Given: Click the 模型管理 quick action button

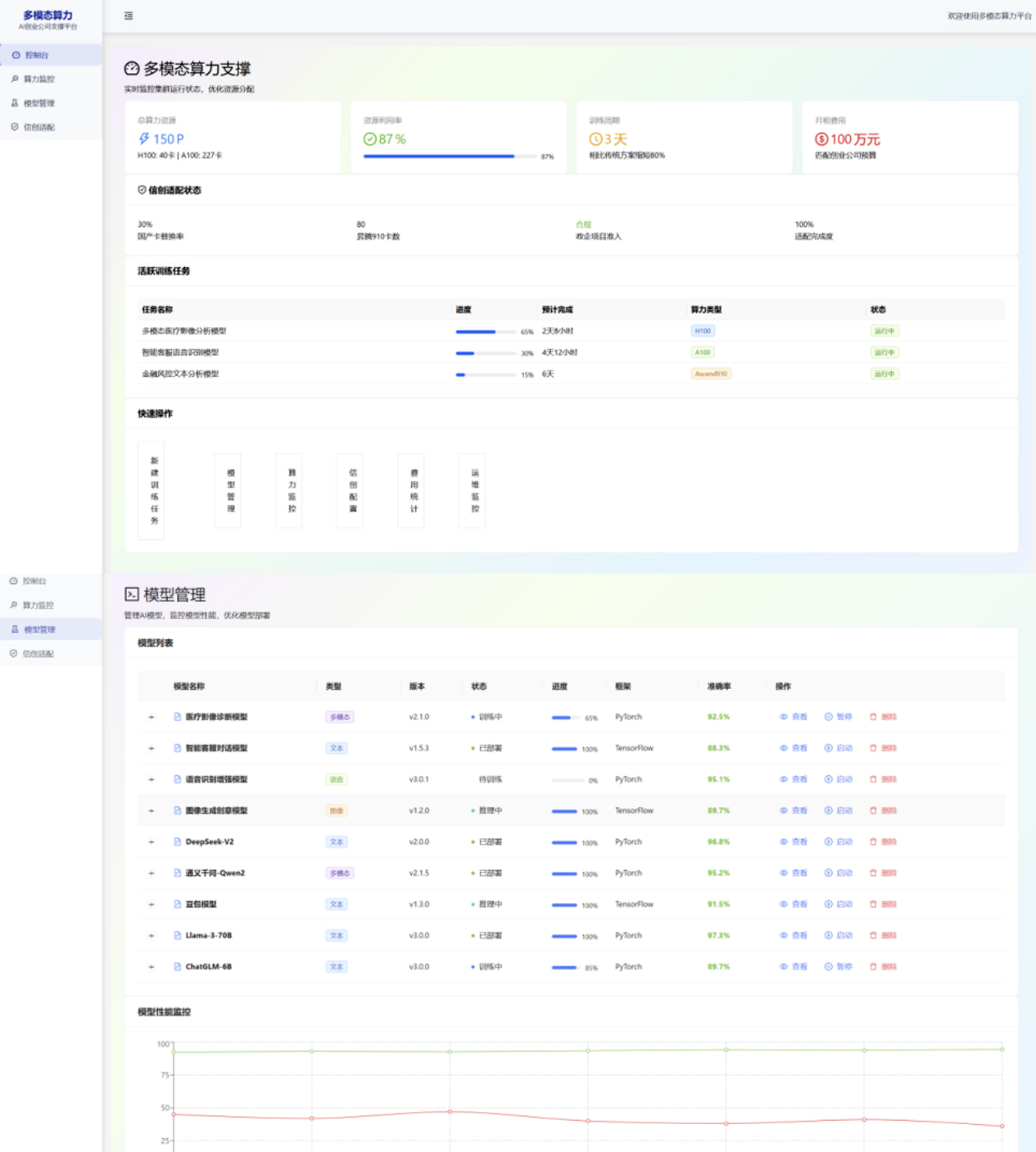Looking at the screenshot, I should [x=228, y=490].
